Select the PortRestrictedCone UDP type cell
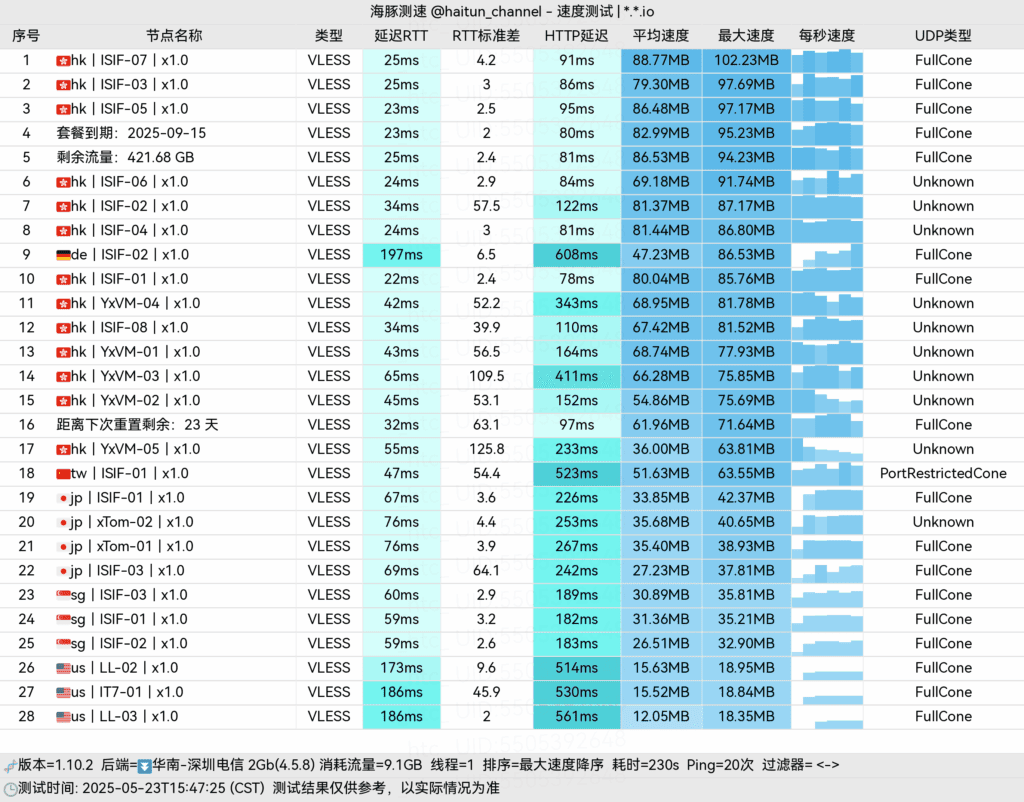 coord(943,473)
